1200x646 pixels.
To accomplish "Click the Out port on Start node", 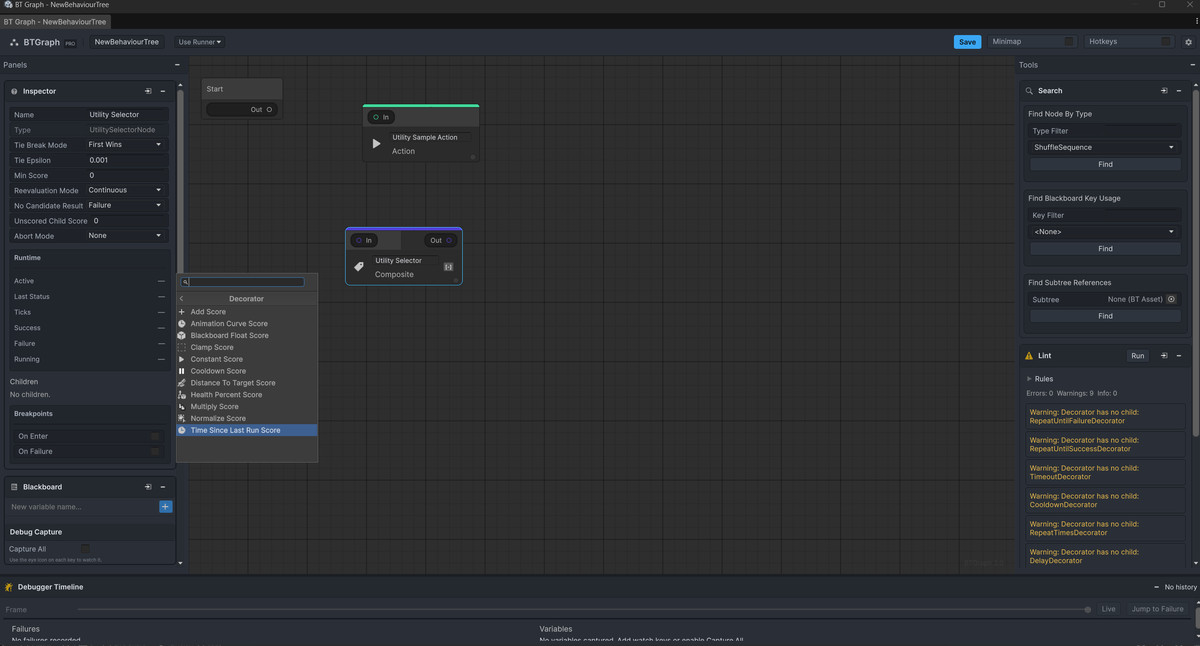I will [269, 110].
